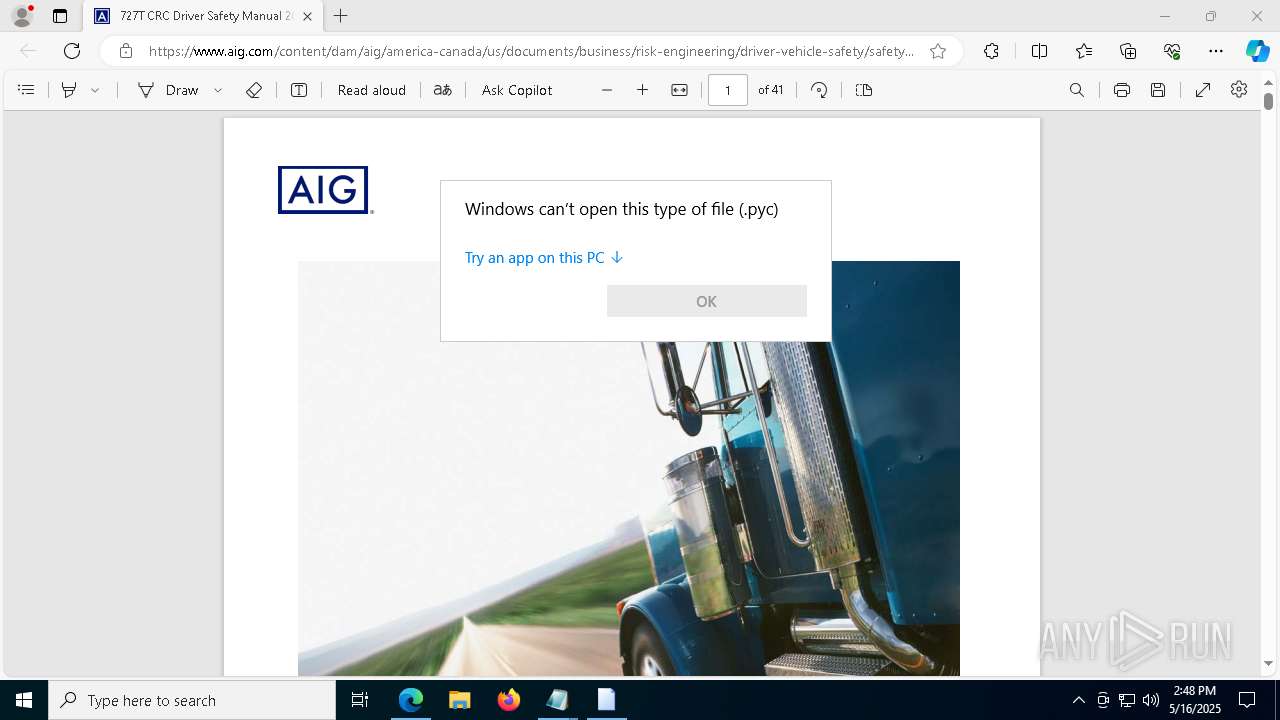Open File Explorer from taskbar

[x=460, y=700]
